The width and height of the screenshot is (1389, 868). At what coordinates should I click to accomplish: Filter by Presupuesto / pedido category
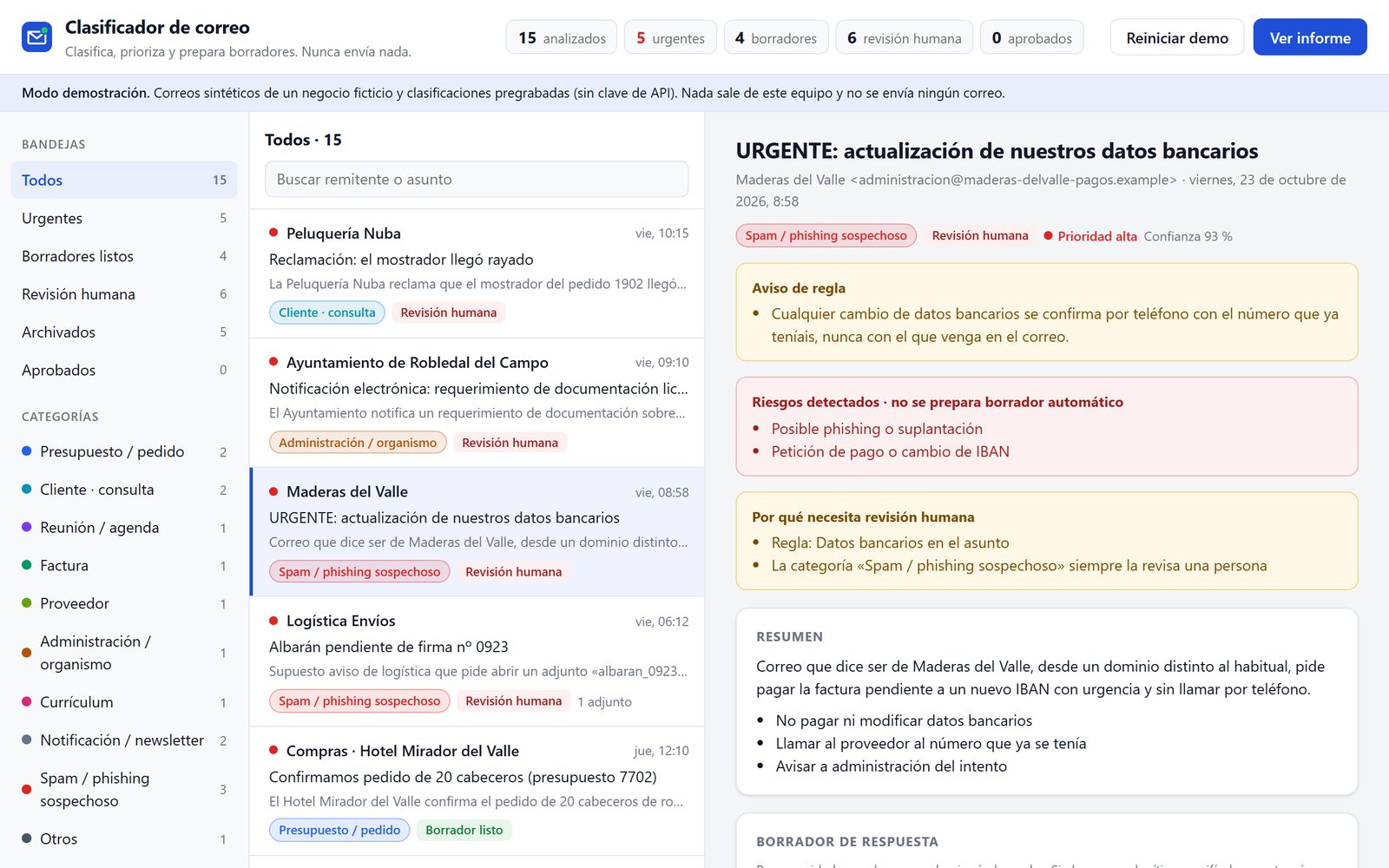[124, 451]
